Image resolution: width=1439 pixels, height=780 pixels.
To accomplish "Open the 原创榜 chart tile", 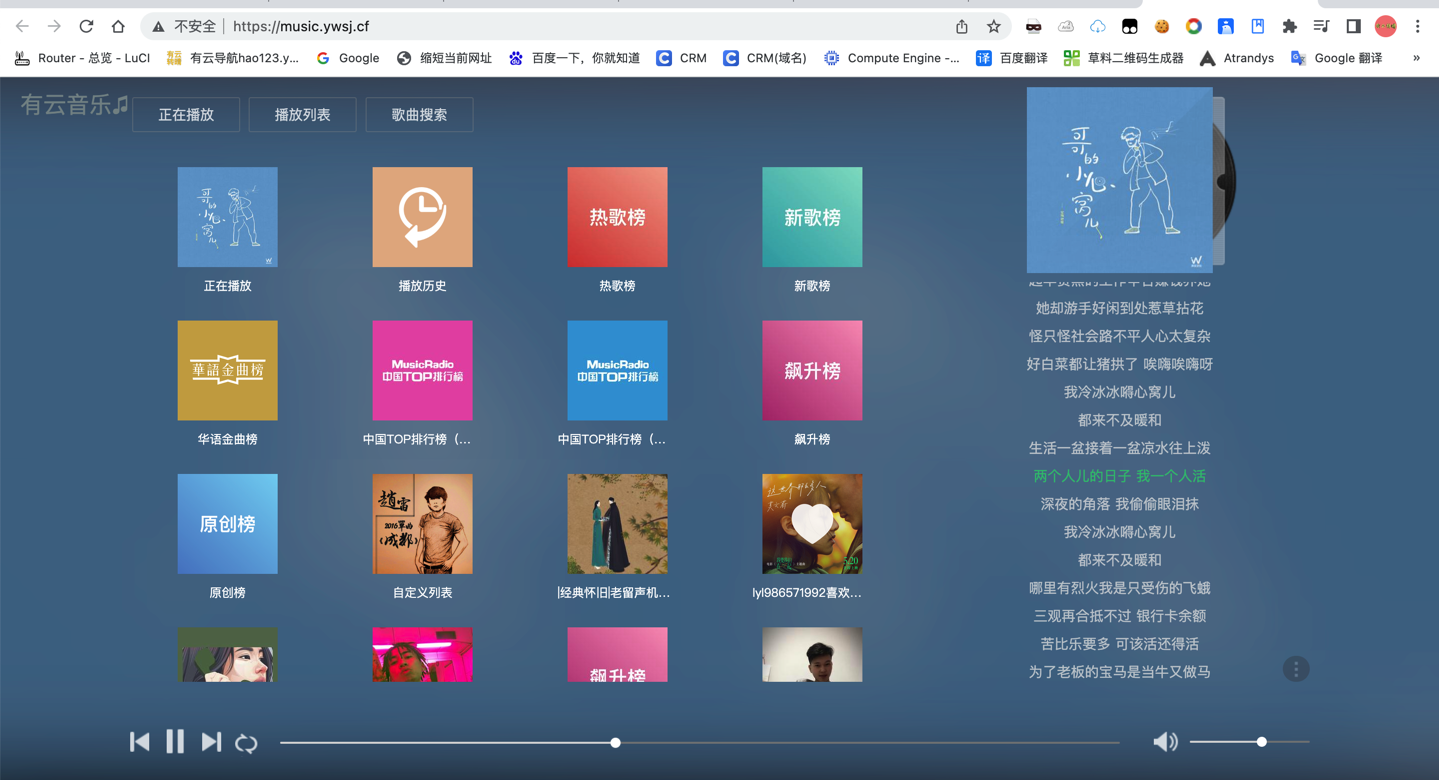I will (228, 524).
